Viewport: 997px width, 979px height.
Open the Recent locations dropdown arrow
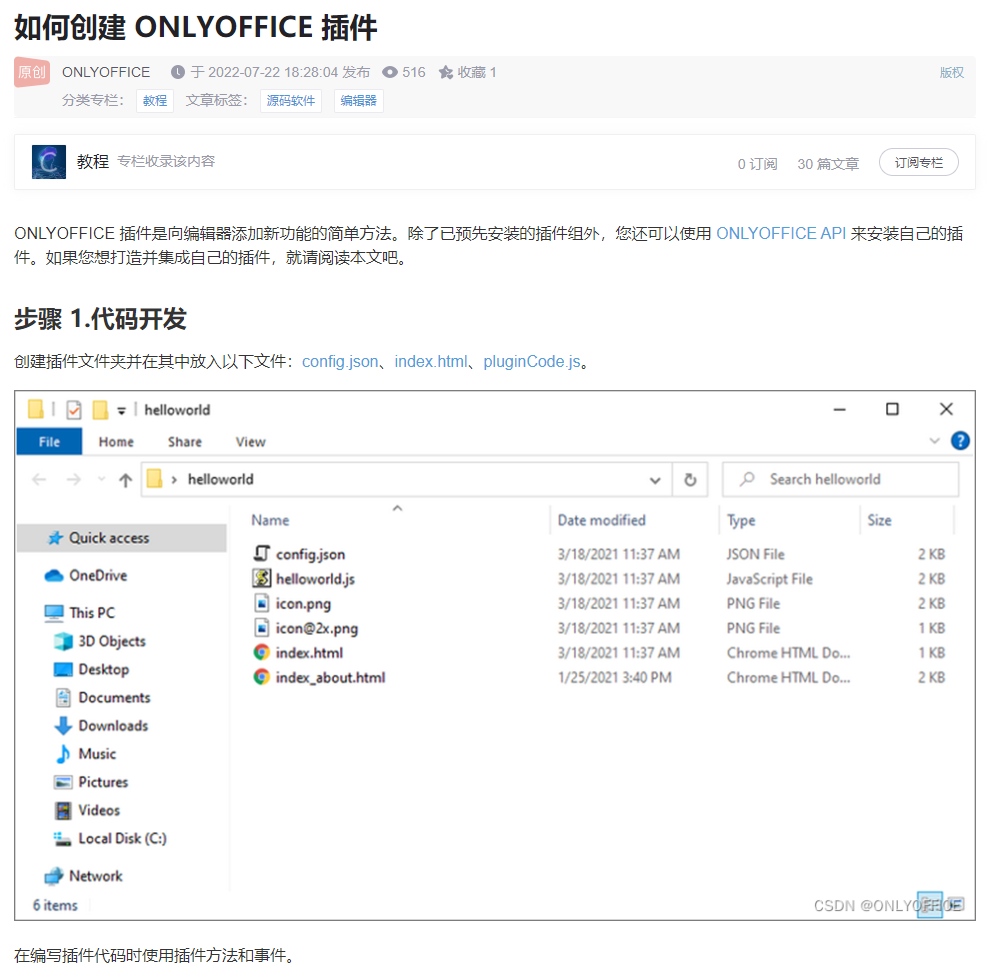101,479
